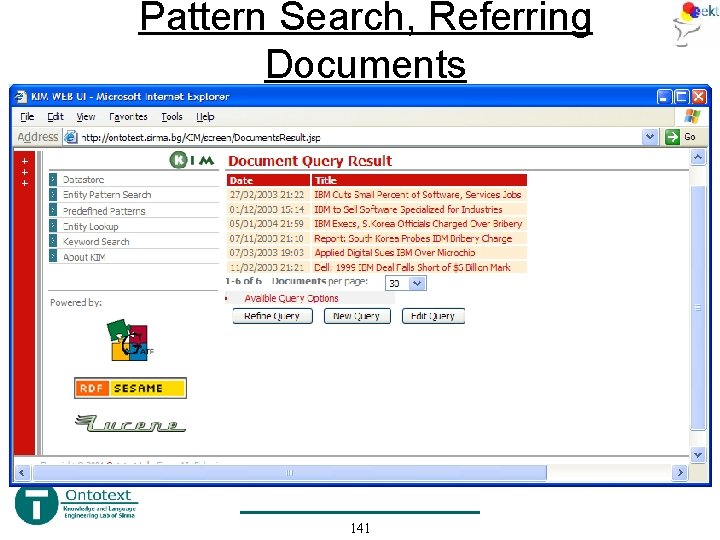Open the address bar history dropdown
Image resolution: width=720 pixels, height=540 pixels.
[649, 137]
